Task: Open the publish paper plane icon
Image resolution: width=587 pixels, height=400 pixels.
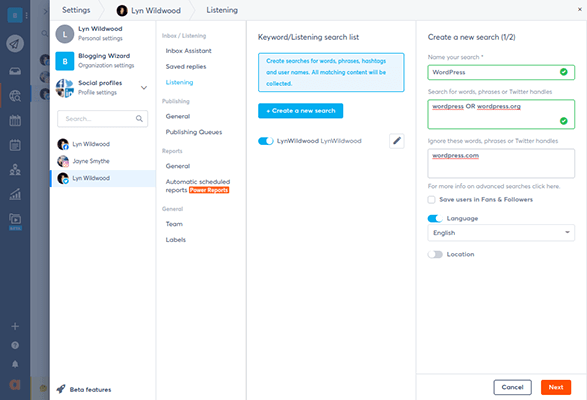Action: click(15, 44)
